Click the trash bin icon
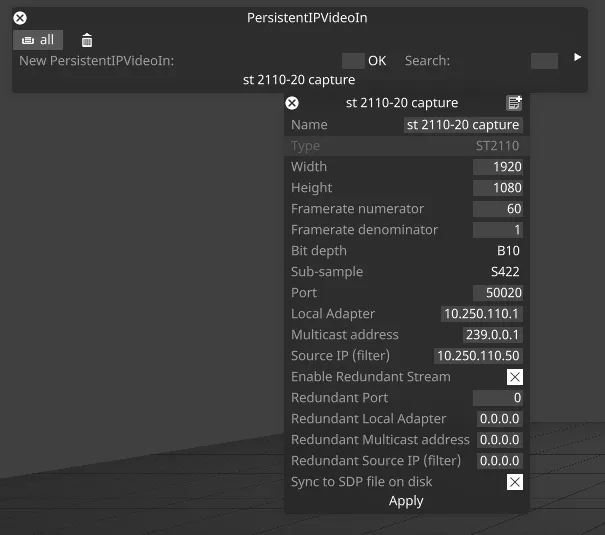The image size is (605, 535). coord(87,40)
